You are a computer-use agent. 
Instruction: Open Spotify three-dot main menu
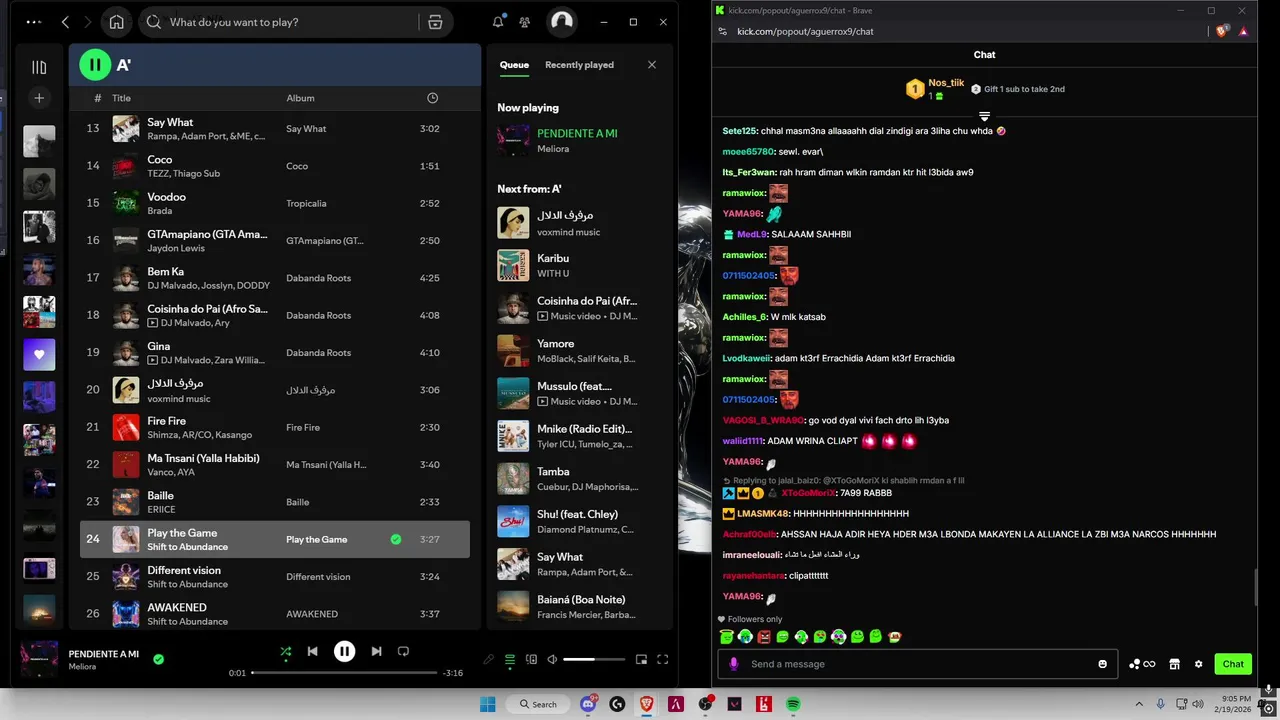(x=34, y=22)
